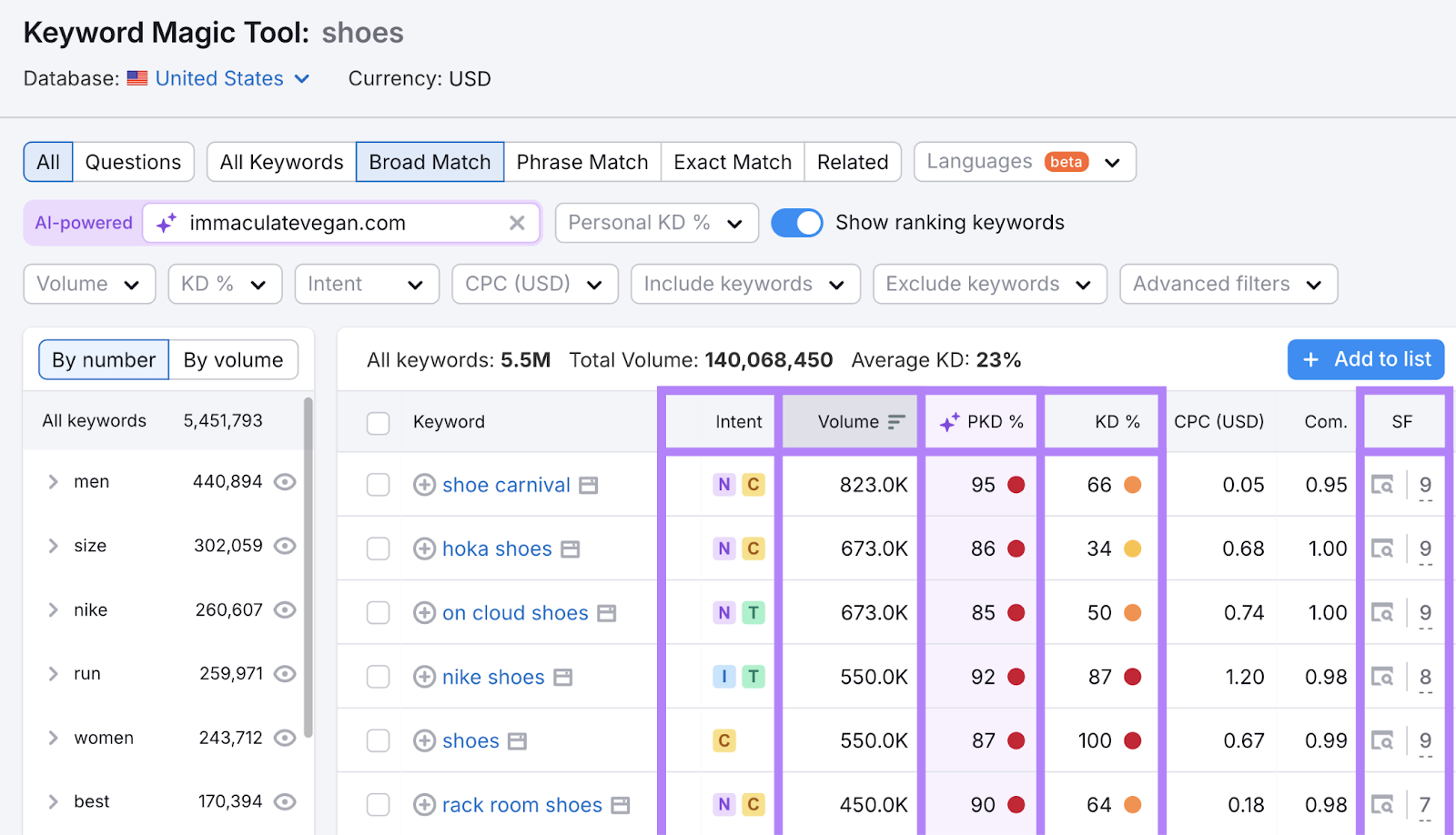View SERP icon in SF column for shoe carnival
The height and width of the screenshot is (835, 1456).
coord(1382,485)
